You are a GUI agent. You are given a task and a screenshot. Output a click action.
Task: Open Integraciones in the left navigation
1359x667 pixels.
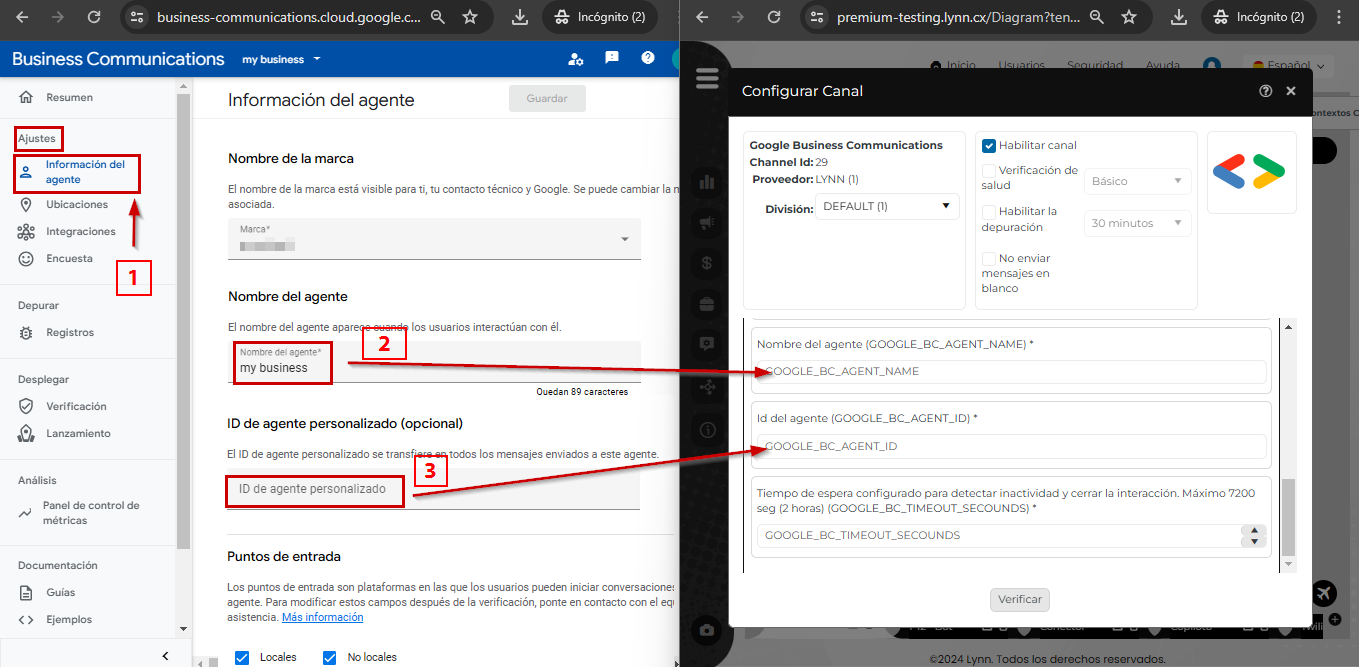tap(80, 231)
